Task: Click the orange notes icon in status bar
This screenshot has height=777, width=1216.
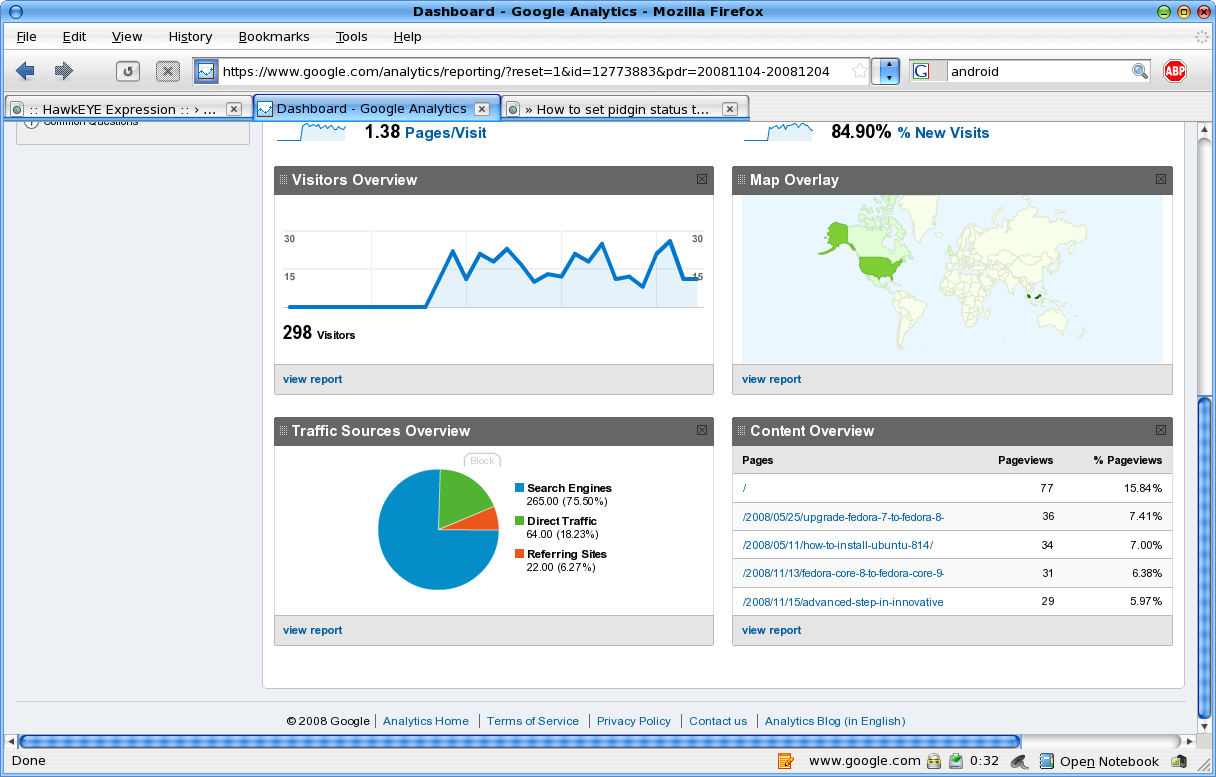Action: (x=785, y=761)
